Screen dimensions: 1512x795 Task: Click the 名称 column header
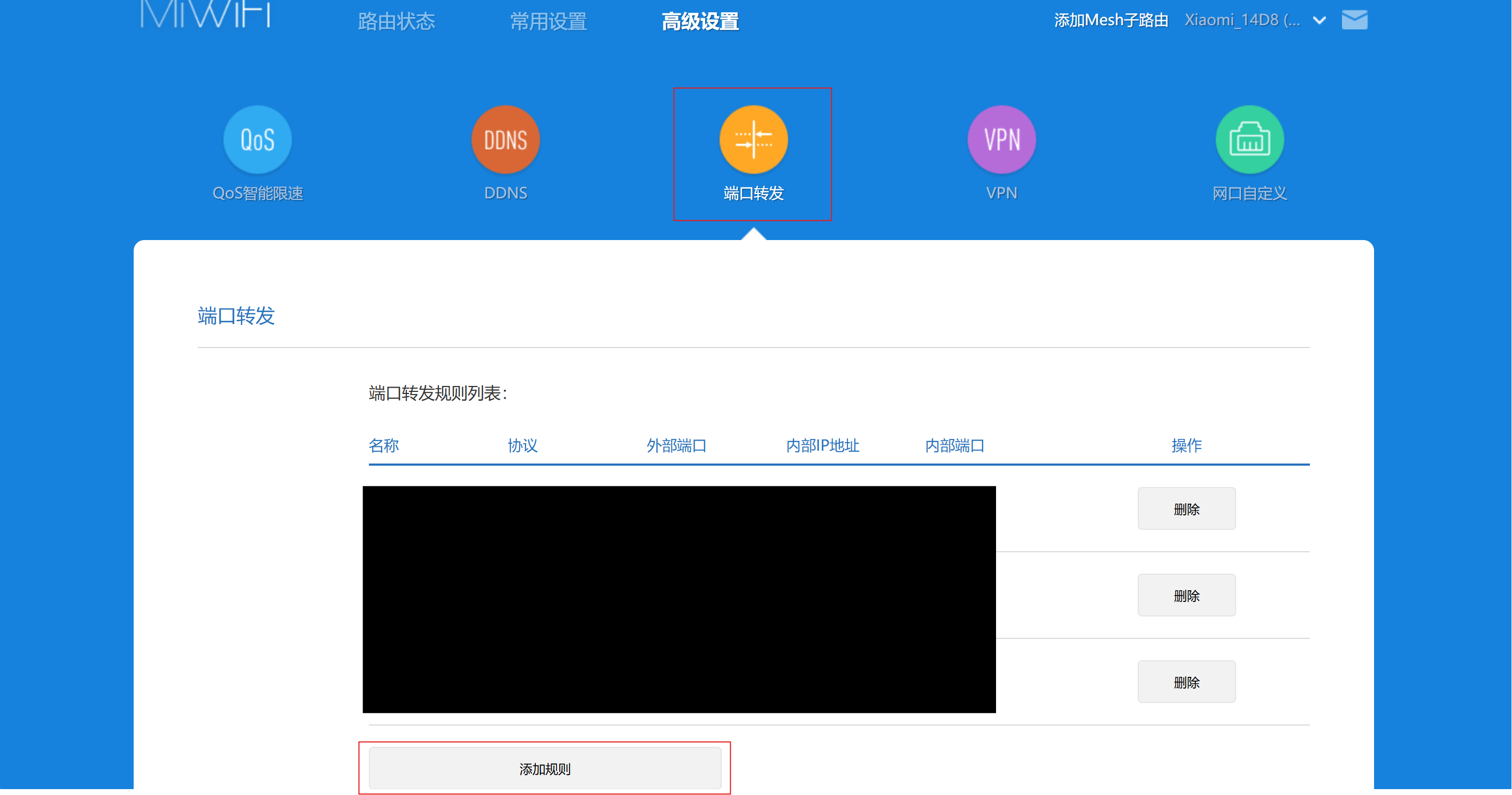[384, 446]
